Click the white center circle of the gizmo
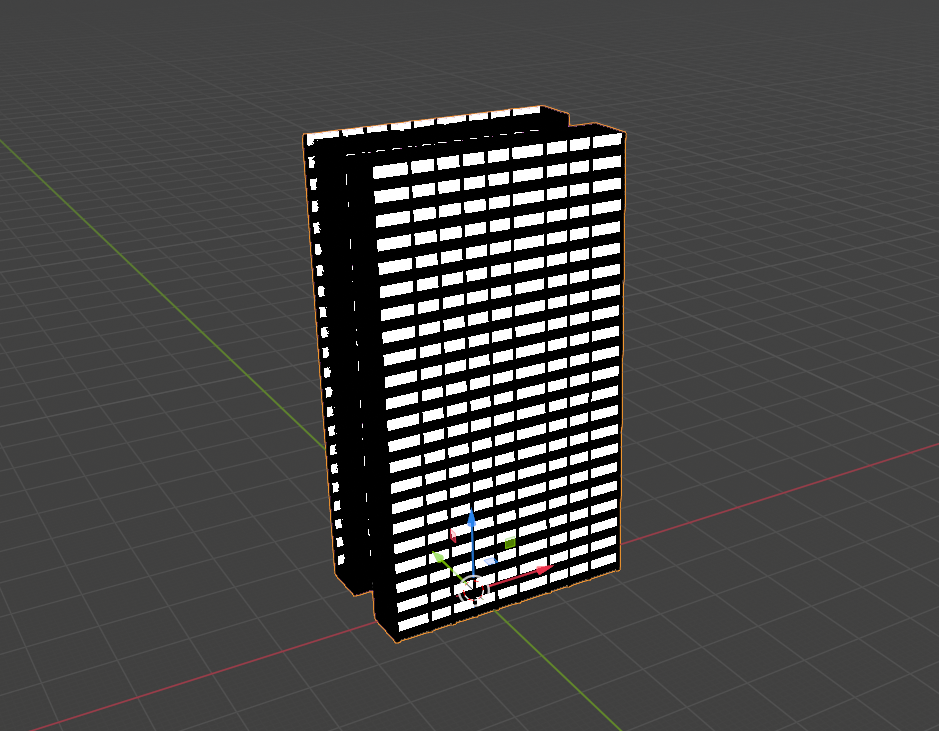 (x=471, y=587)
